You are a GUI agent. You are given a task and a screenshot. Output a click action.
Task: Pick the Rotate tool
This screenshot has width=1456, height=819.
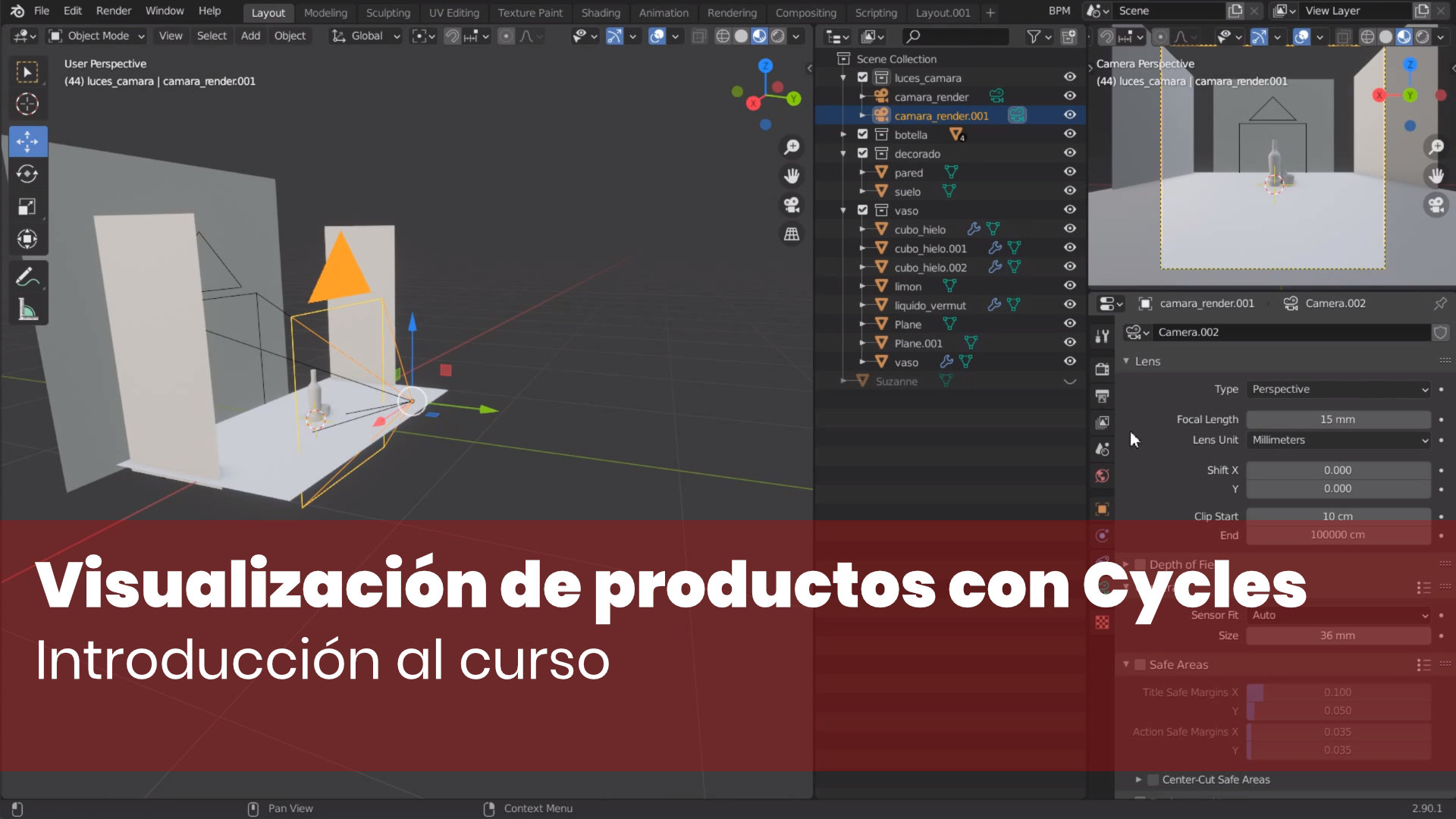pos(27,174)
